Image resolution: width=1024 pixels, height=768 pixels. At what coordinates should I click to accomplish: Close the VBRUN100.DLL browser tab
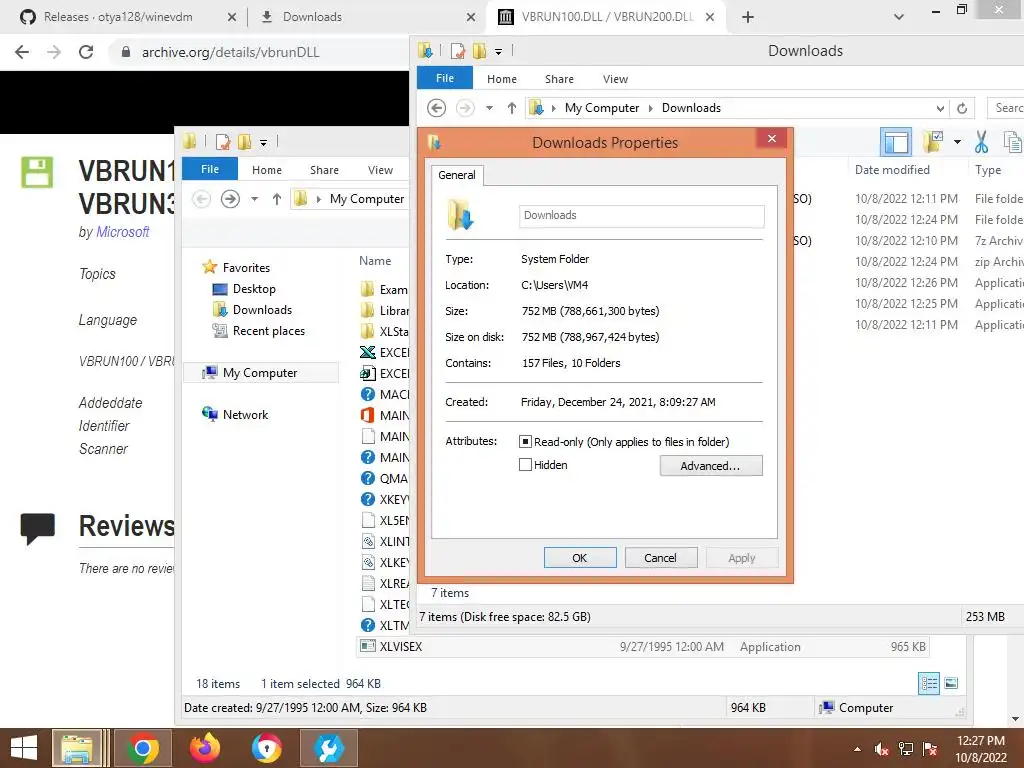pyautogui.click(x=710, y=17)
